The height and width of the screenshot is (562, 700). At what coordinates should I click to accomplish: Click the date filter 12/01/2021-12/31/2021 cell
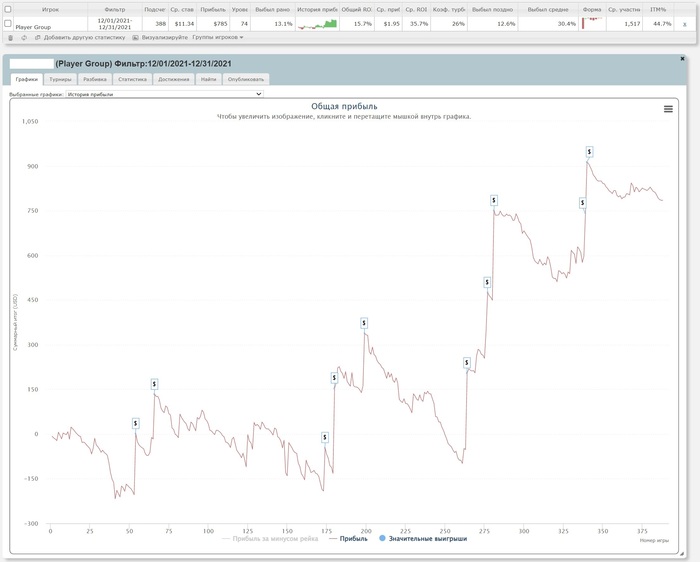tap(115, 24)
